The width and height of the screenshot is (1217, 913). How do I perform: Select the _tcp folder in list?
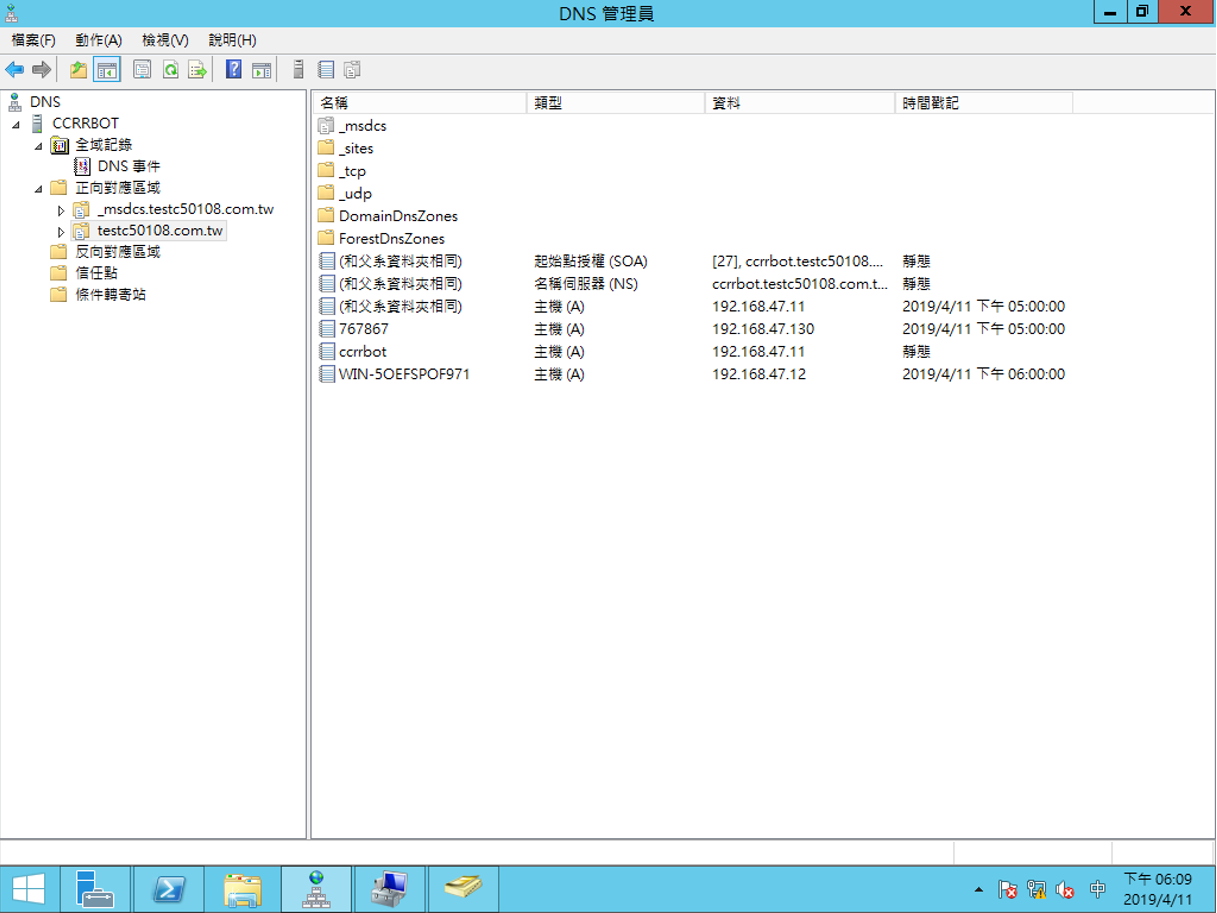(353, 171)
